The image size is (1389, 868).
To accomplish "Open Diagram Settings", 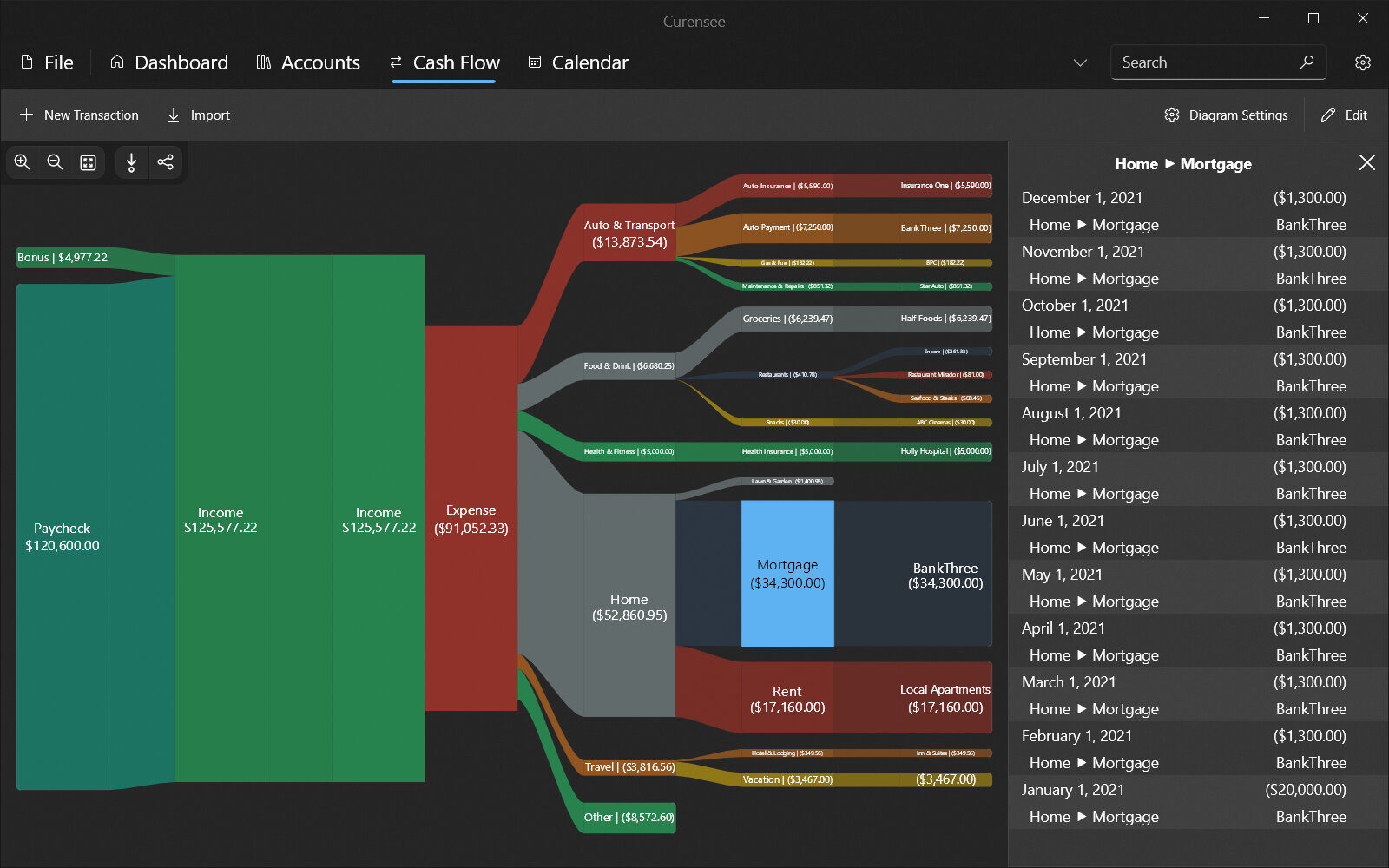I will 1226,115.
